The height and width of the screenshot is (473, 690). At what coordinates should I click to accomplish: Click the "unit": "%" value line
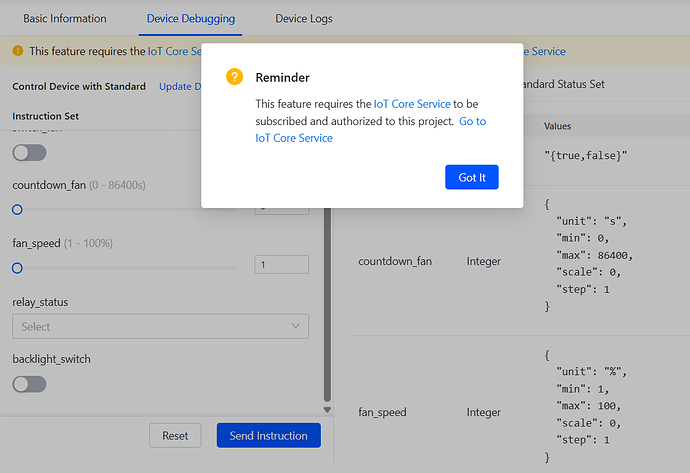point(591,371)
